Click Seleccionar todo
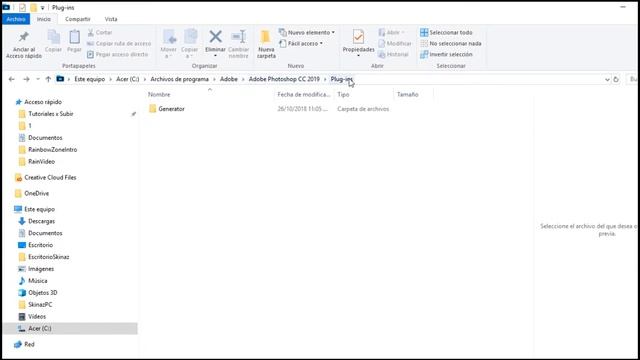This screenshot has width=640, height=360. 446,32
